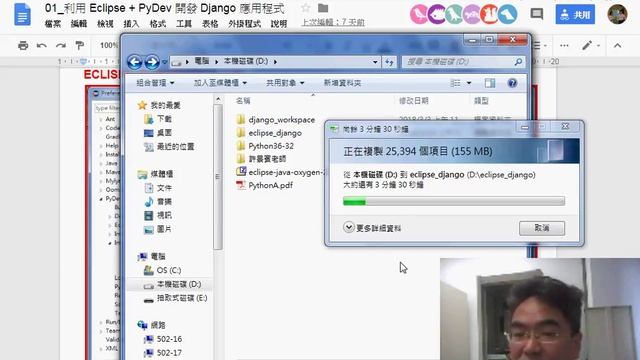Open the address bar history dropdown
The height and width of the screenshot is (360, 640).
(375, 62)
